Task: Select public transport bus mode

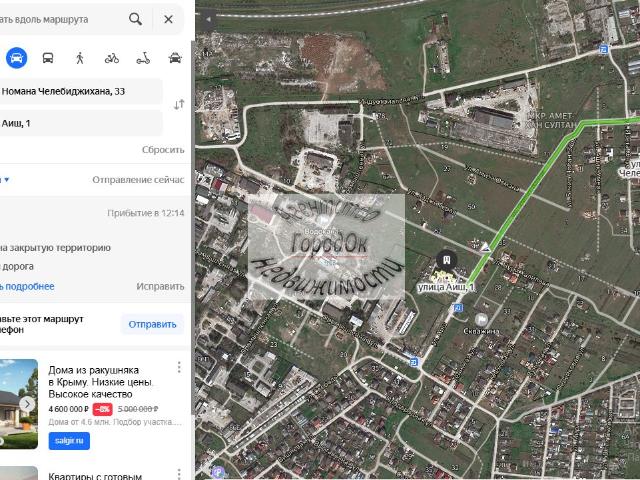Action: pyautogui.click(x=48, y=58)
